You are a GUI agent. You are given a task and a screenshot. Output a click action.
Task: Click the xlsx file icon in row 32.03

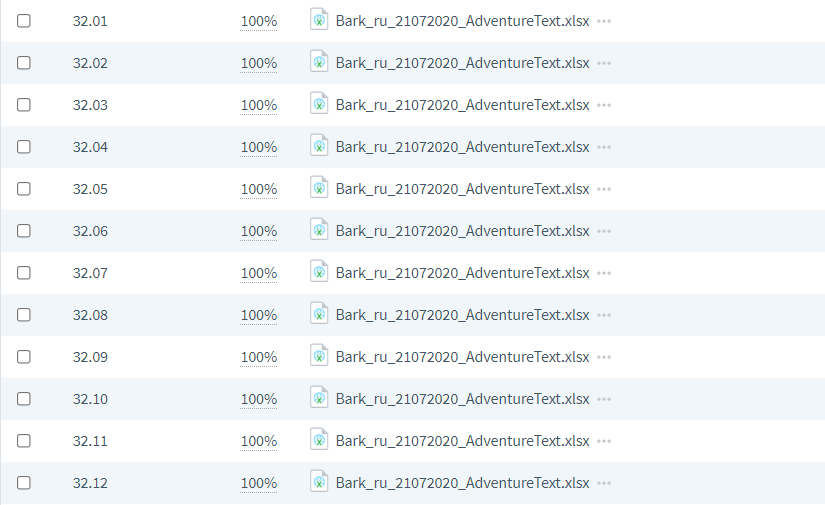point(319,104)
